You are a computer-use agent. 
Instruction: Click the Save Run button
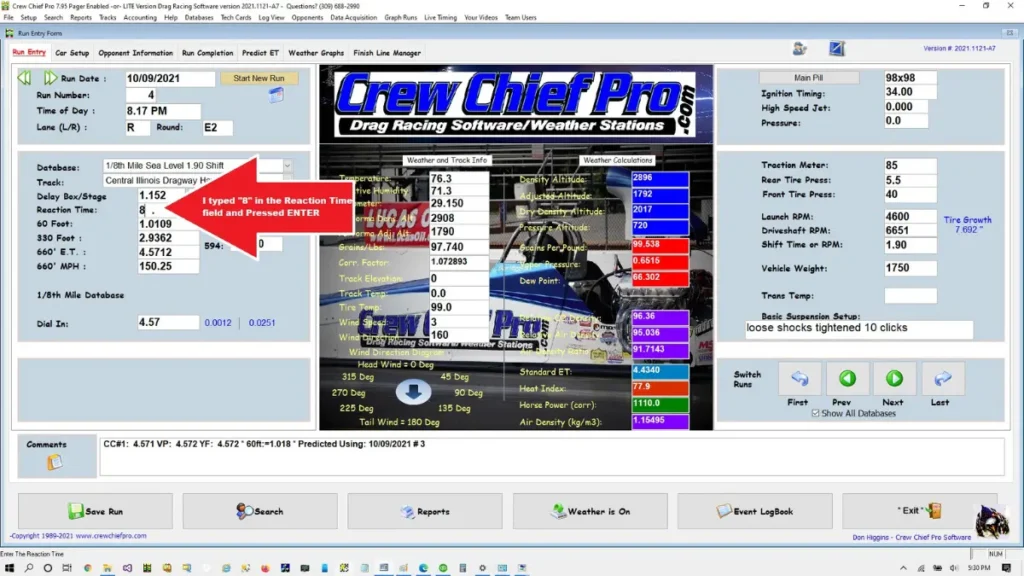point(95,511)
